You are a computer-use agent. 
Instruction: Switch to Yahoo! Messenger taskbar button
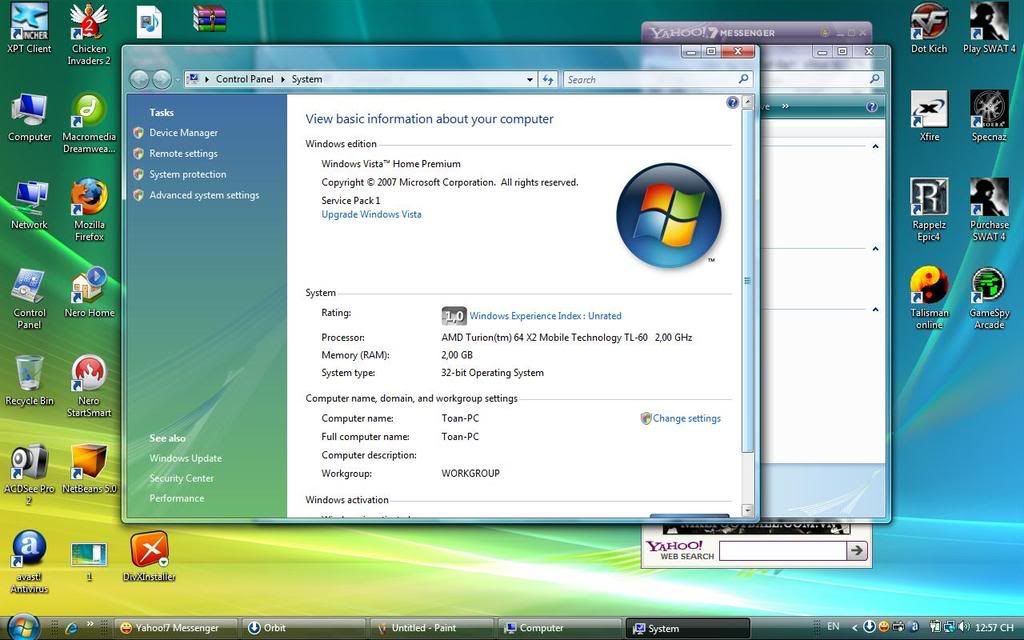click(x=177, y=628)
